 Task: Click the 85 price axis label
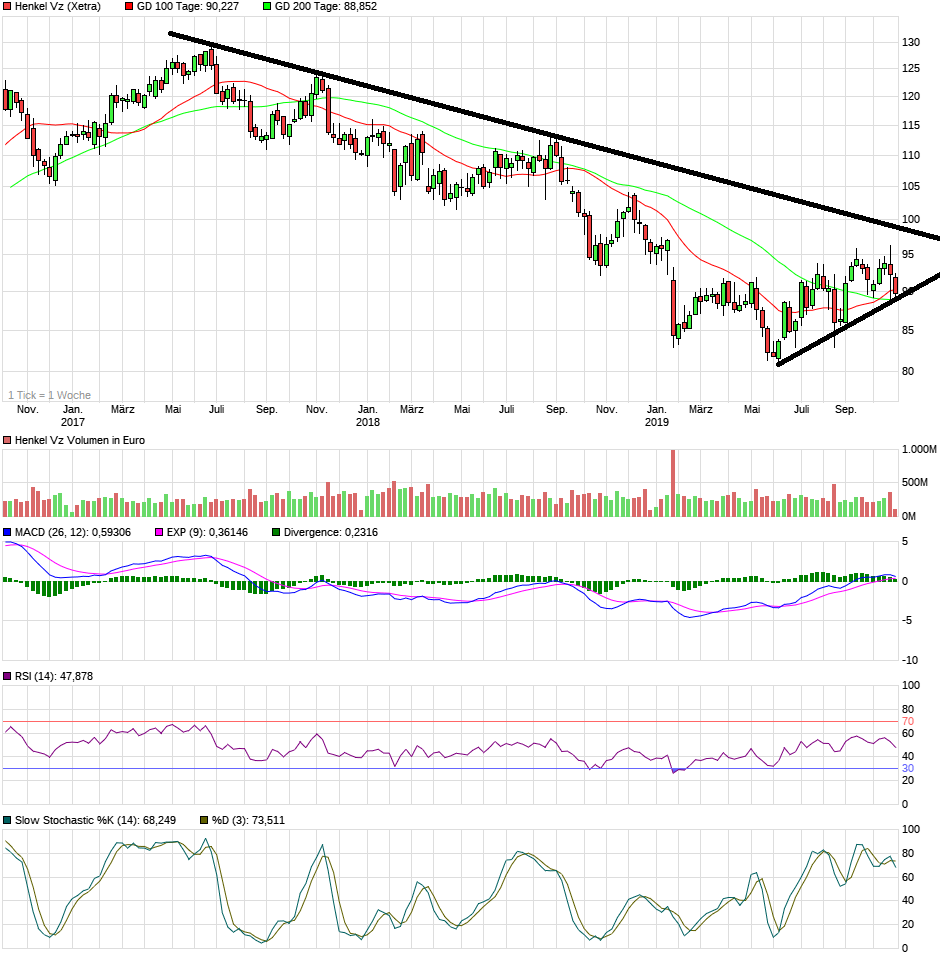coord(908,331)
